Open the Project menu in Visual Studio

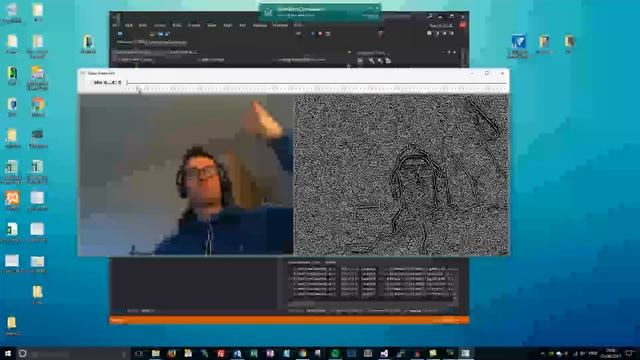pyautogui.click(x=160, y=25)
